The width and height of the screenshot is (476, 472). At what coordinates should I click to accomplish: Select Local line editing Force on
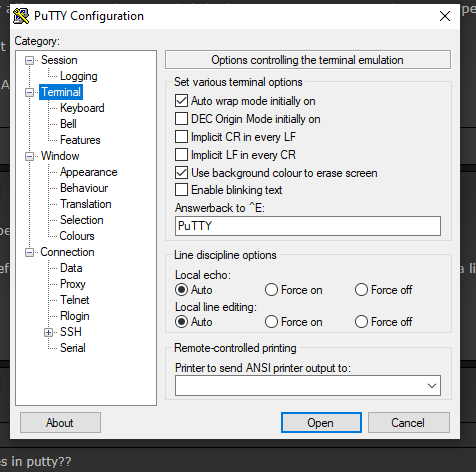pos(271,322)
